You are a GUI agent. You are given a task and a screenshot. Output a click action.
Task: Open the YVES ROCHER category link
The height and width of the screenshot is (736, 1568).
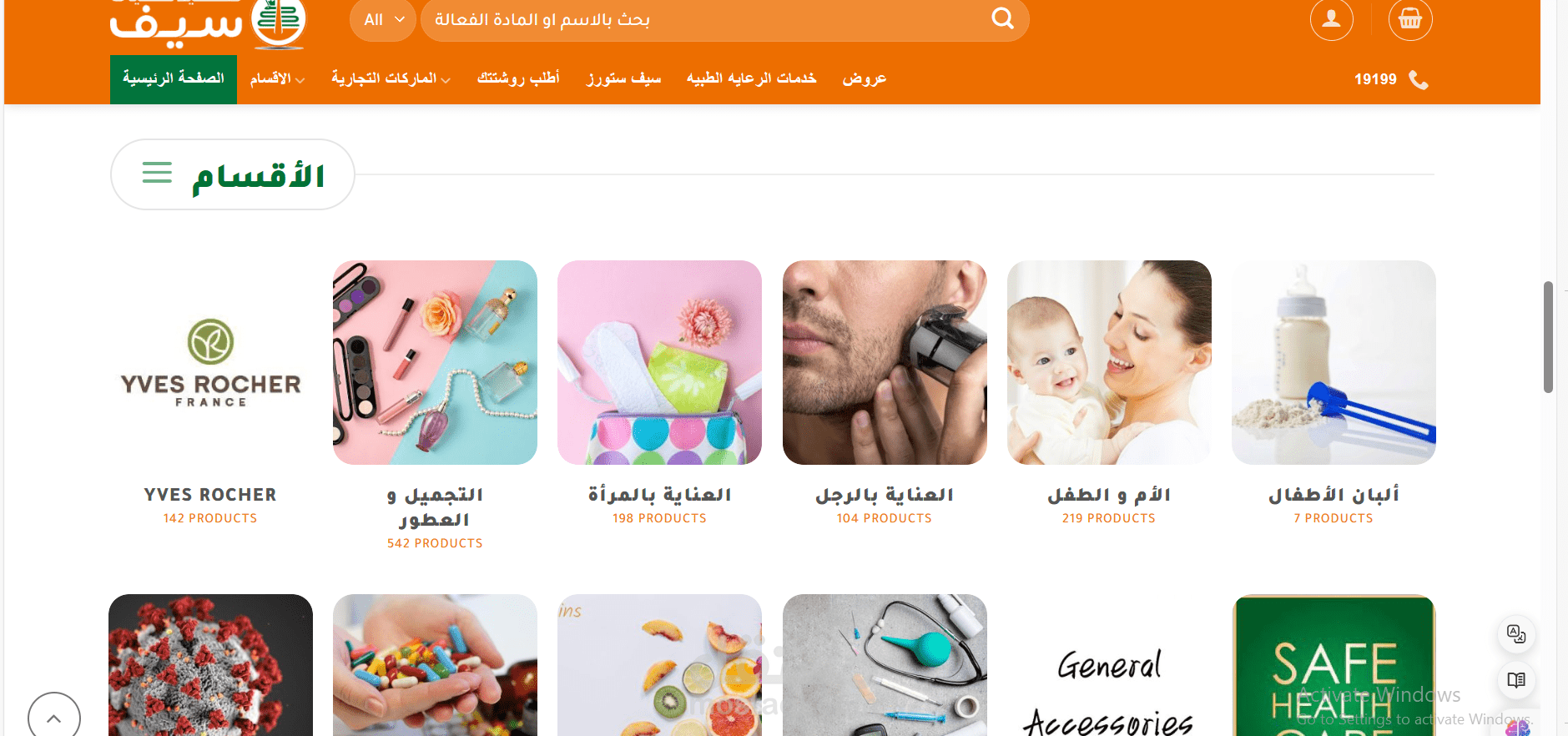pos(210,495)
